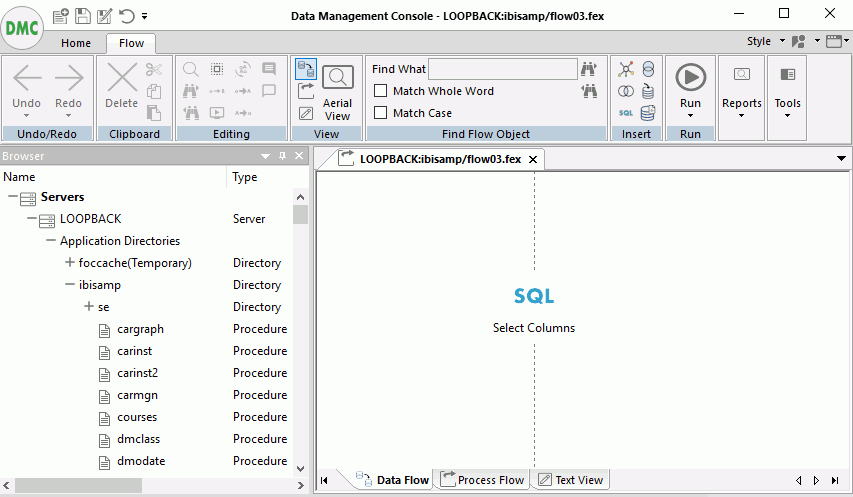Screen dimensions: 853x497
Task: Click the Browser horizontal scrollbar thumb
Action: [x=78, y=485]
